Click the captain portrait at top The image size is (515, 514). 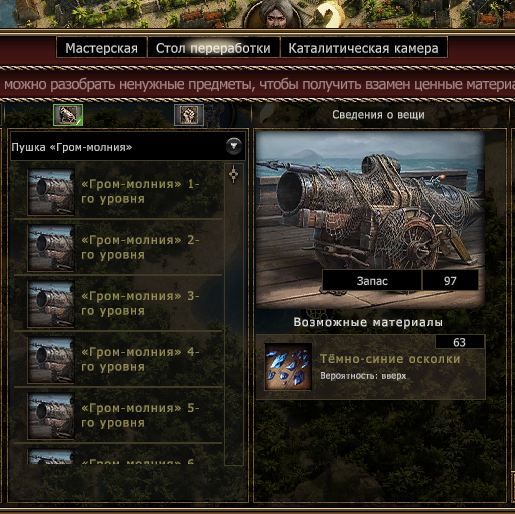276,14
